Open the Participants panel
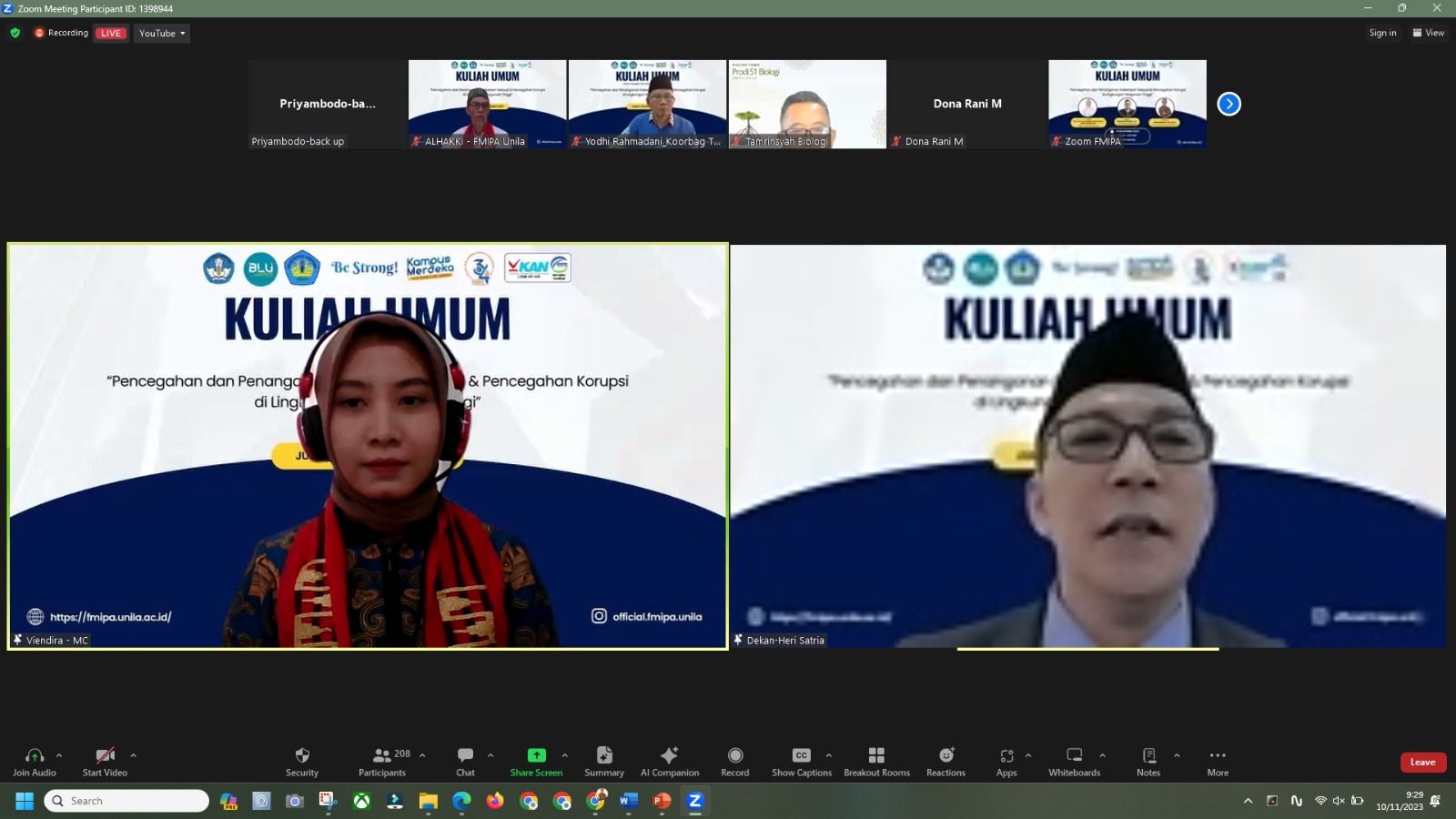1456x819 pixels. pos(383,761)
